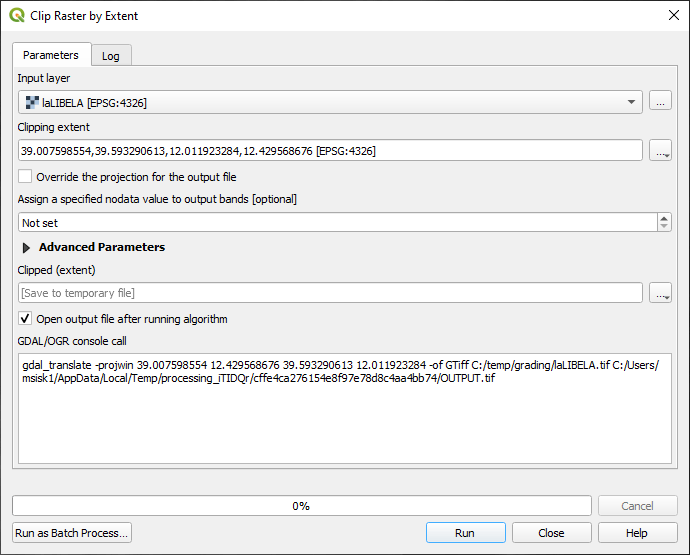Browse for input layer file
Image resolution: width=690 pixels, height=555 pixels.
(x=660, y=101)
